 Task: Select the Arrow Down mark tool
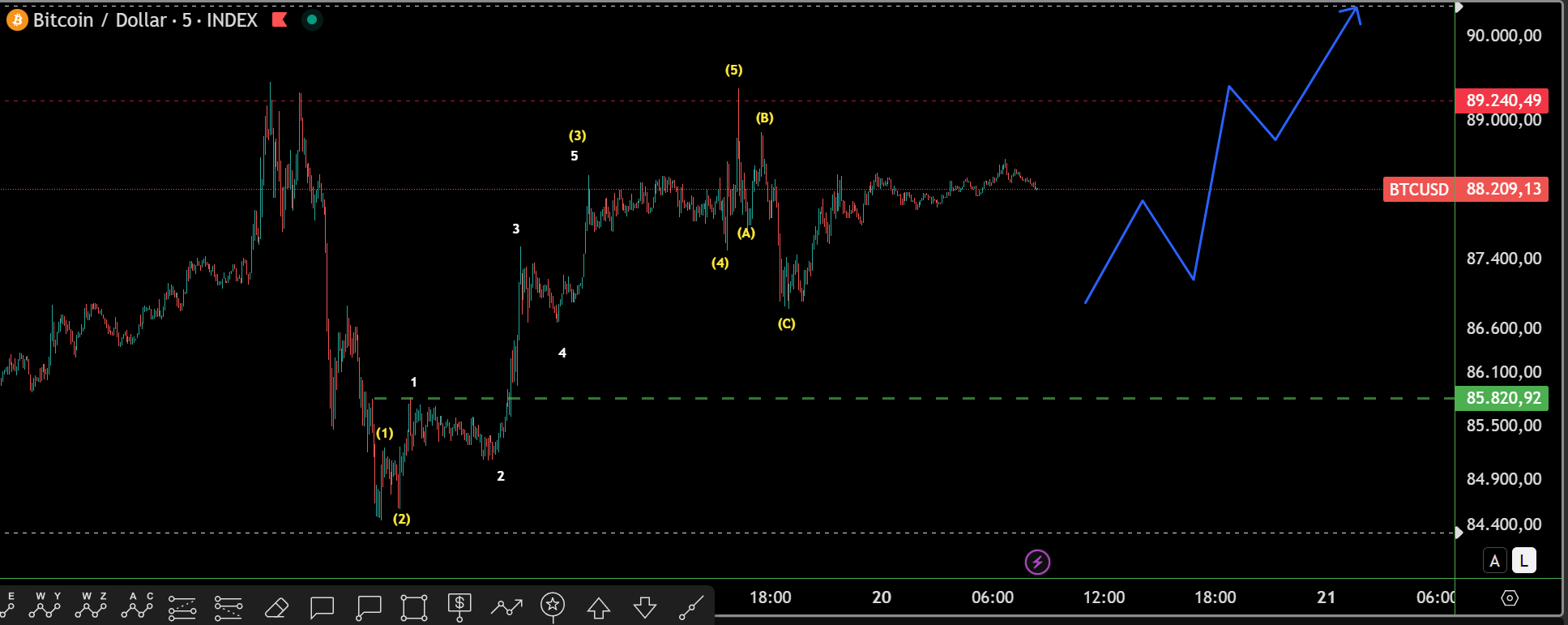[645, 606]
